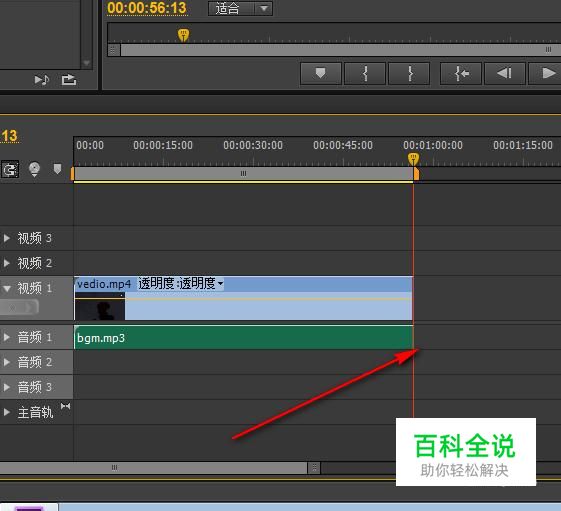Screen dimensions: 561x511
Task: Open the 透明度 effect dropdown on vedio.mp4 clip
Action: 181,283
